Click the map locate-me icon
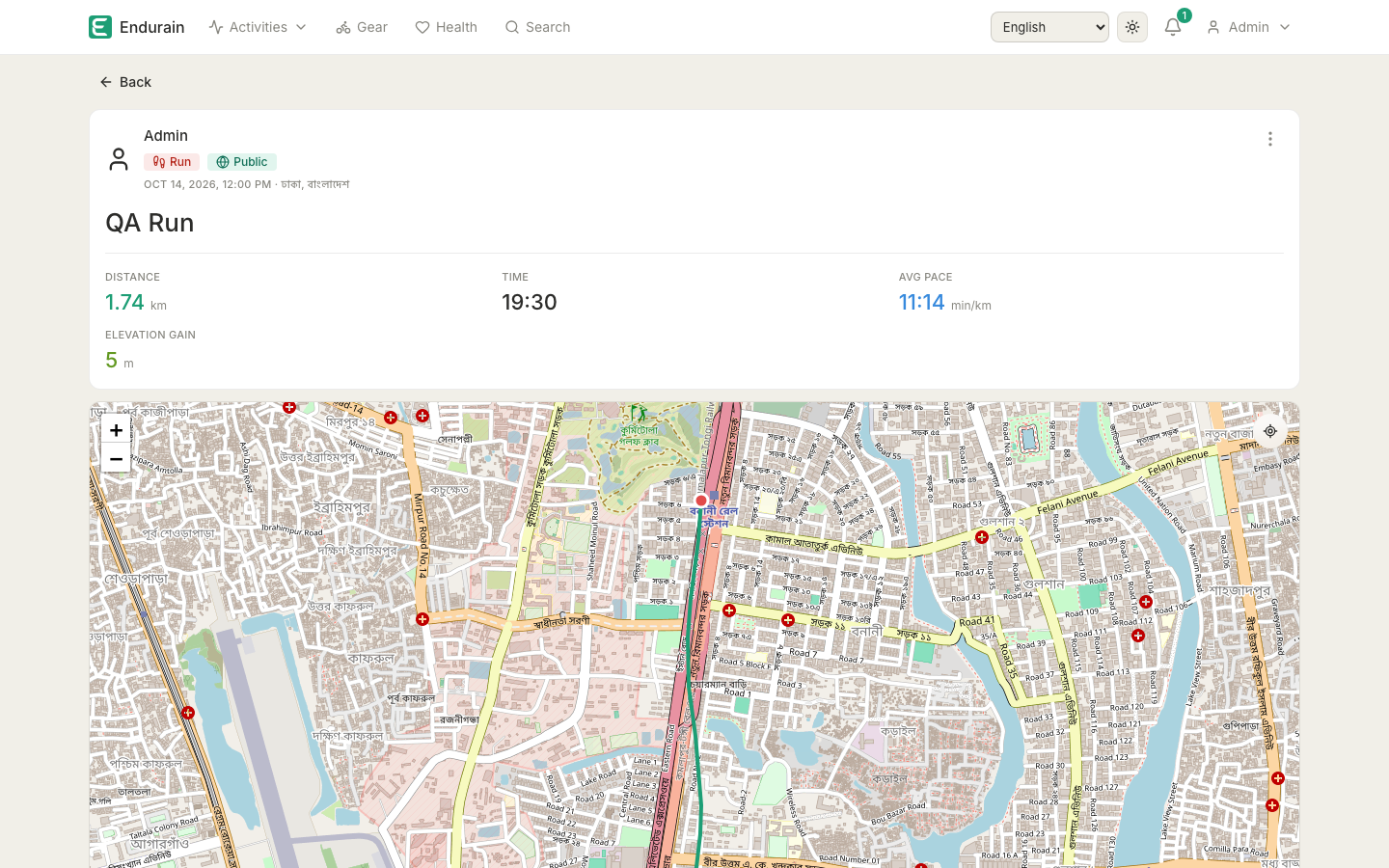The height and width of the screenshot is (868, 1389). pos(1270,431)
